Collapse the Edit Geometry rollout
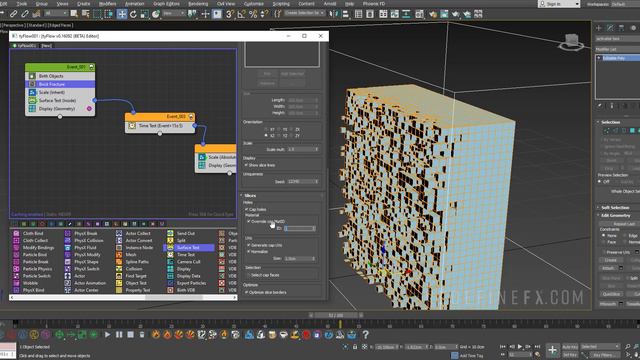This screenshot has height=360, width=640. pyautogui.click(x=617, y=216)
